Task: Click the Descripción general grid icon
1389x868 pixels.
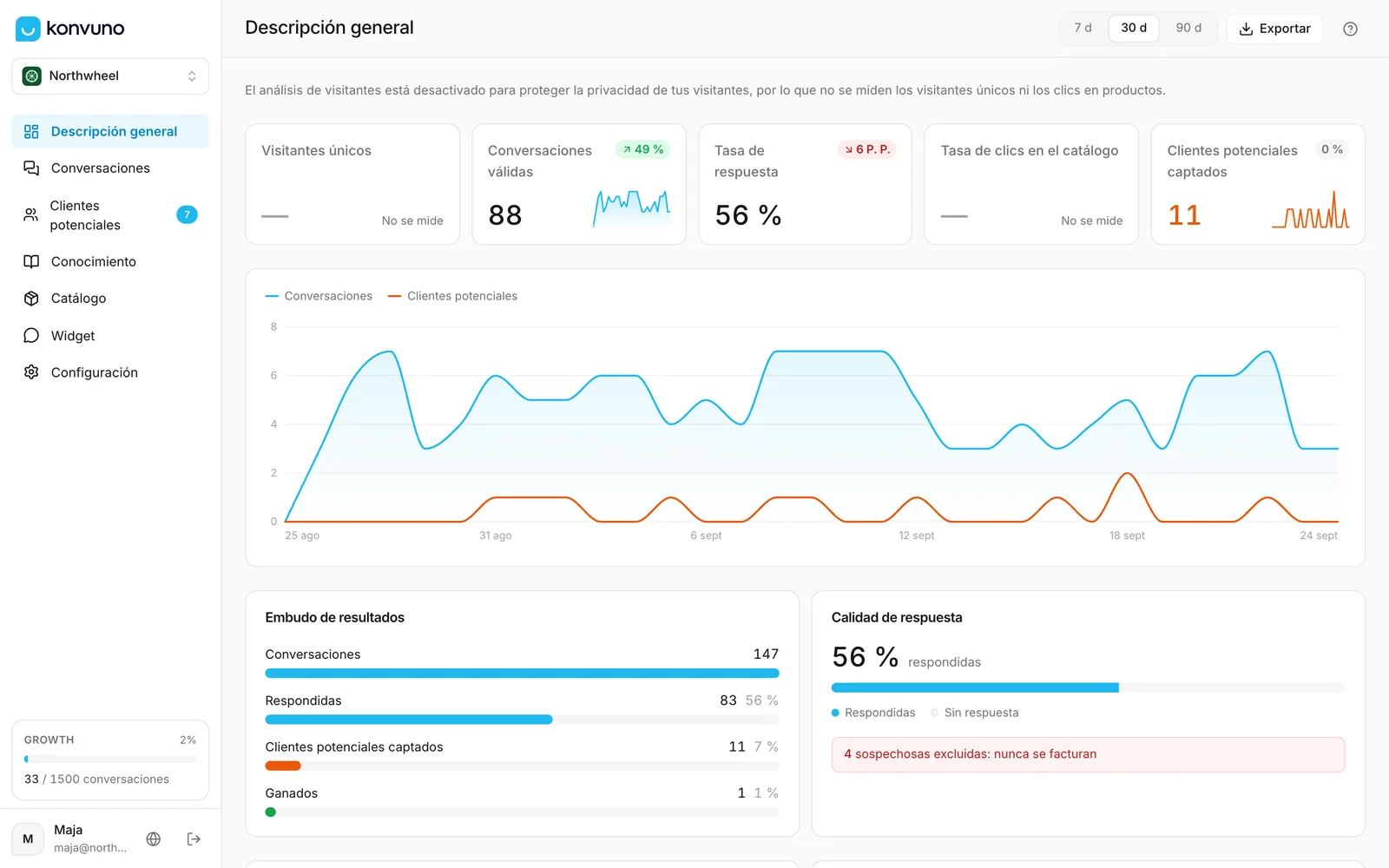Action: pos(31,132)
